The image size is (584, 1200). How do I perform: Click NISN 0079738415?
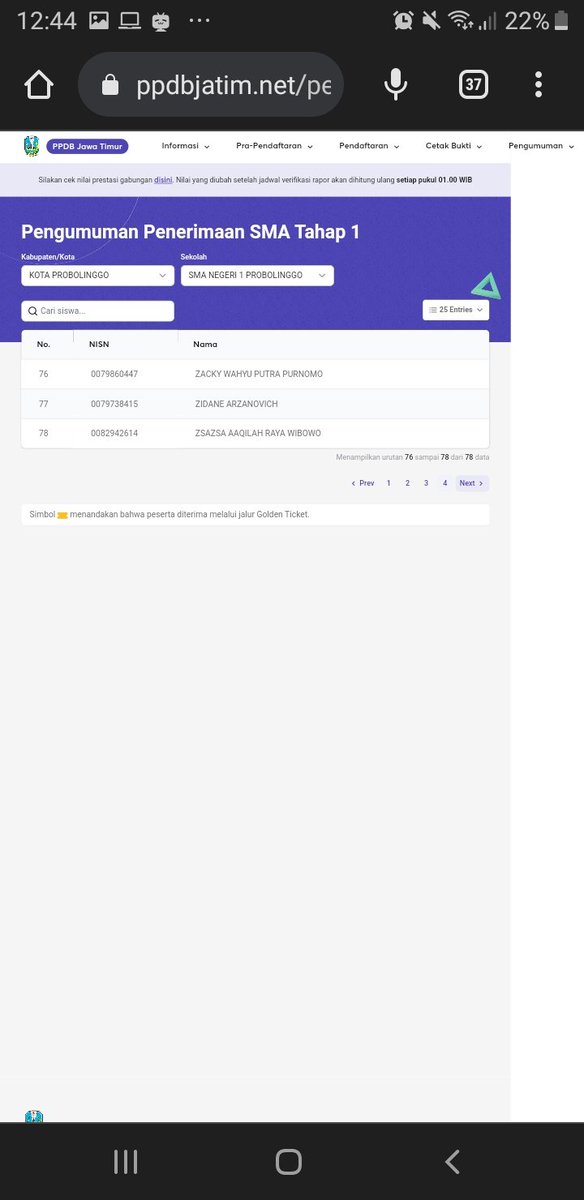coord(114,404)
